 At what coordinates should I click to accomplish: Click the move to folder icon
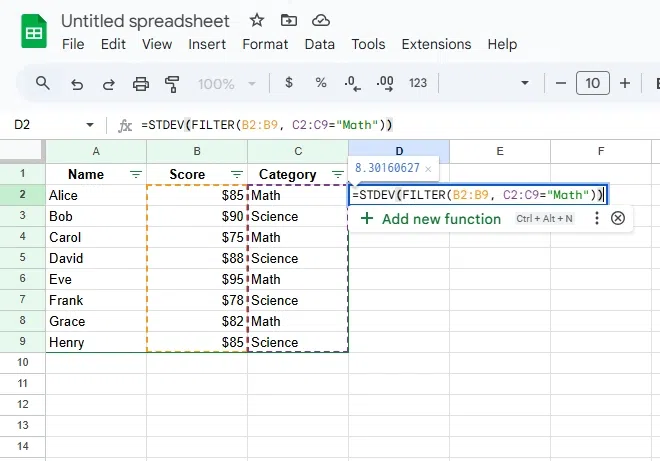pyautogui.click(x=288, y=20)
